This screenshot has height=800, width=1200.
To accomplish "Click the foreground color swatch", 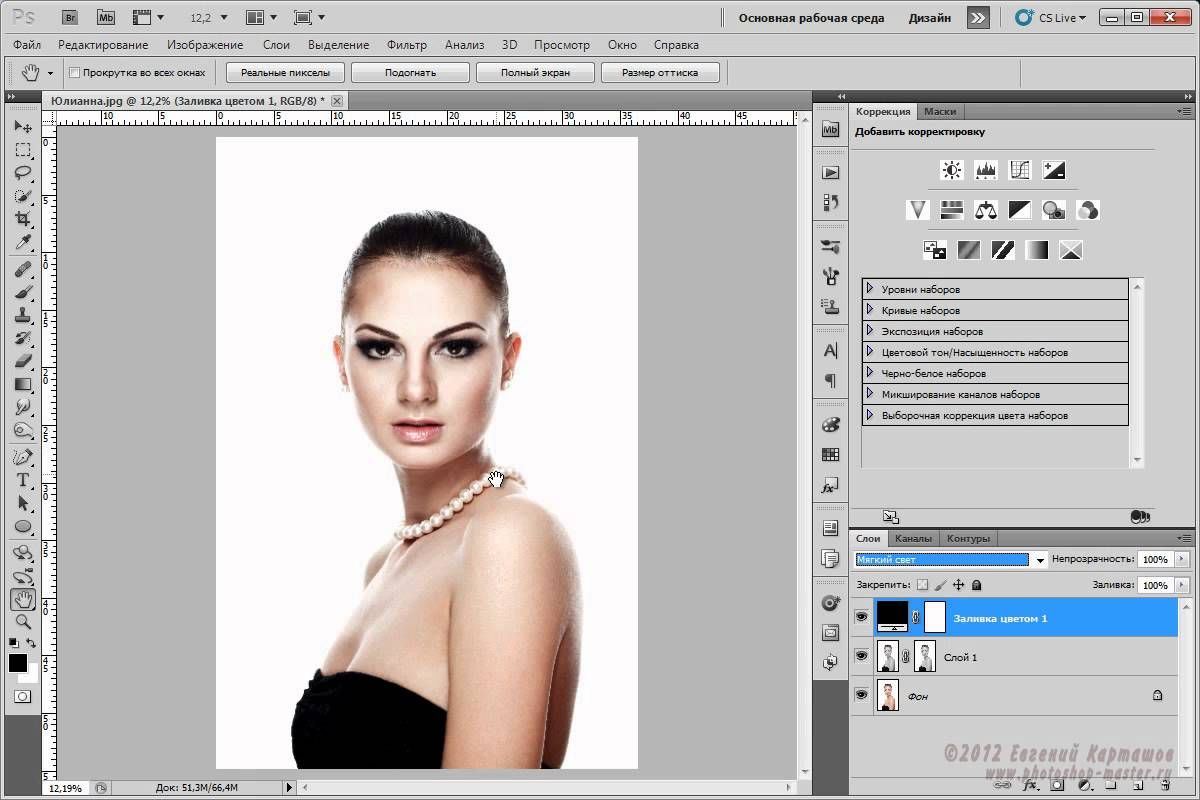I will [17, 663].
